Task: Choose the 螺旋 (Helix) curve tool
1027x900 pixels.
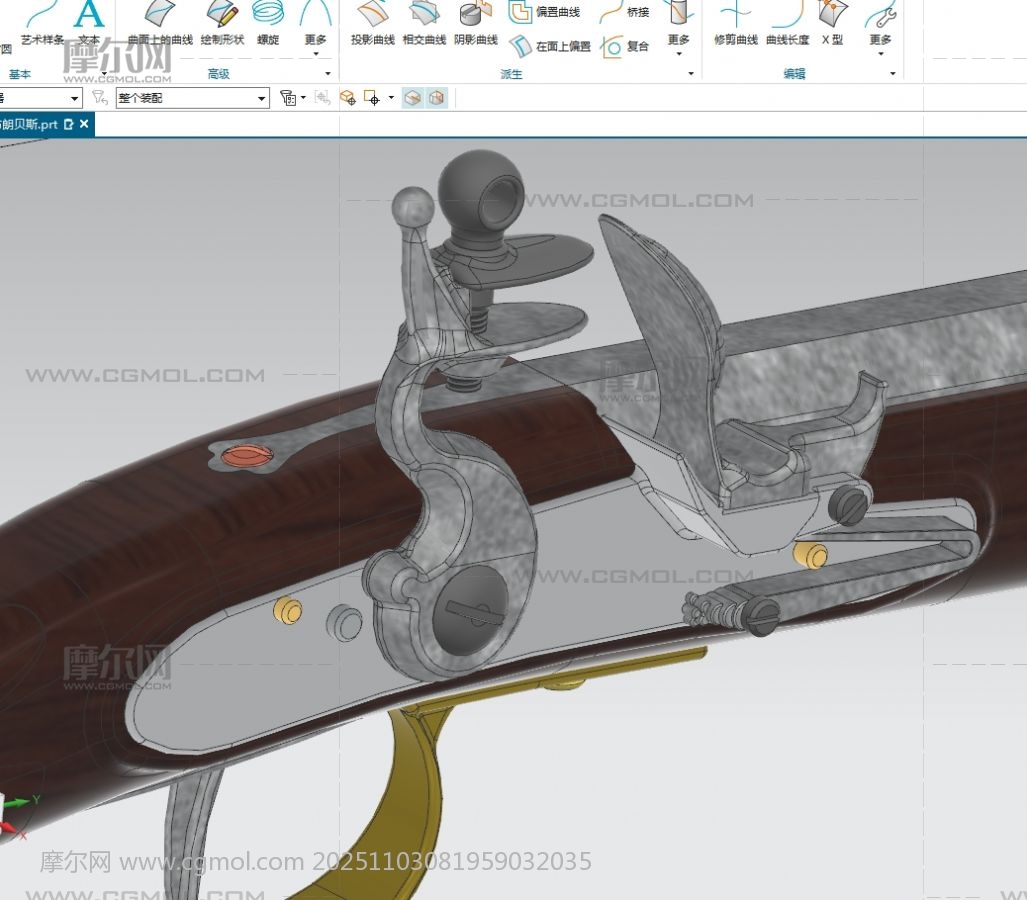Action: pos(267,25)
